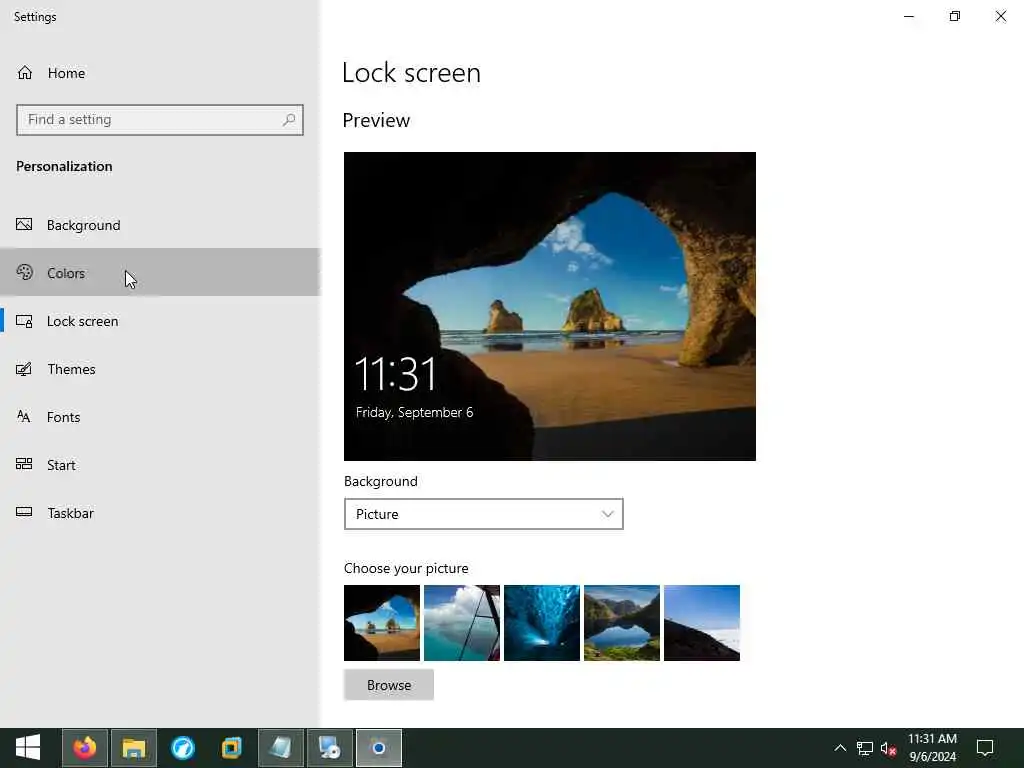Click the Lock screen monitor icon
The height and width of the screenshot is (768, 1024).
(x=24, y=321)
